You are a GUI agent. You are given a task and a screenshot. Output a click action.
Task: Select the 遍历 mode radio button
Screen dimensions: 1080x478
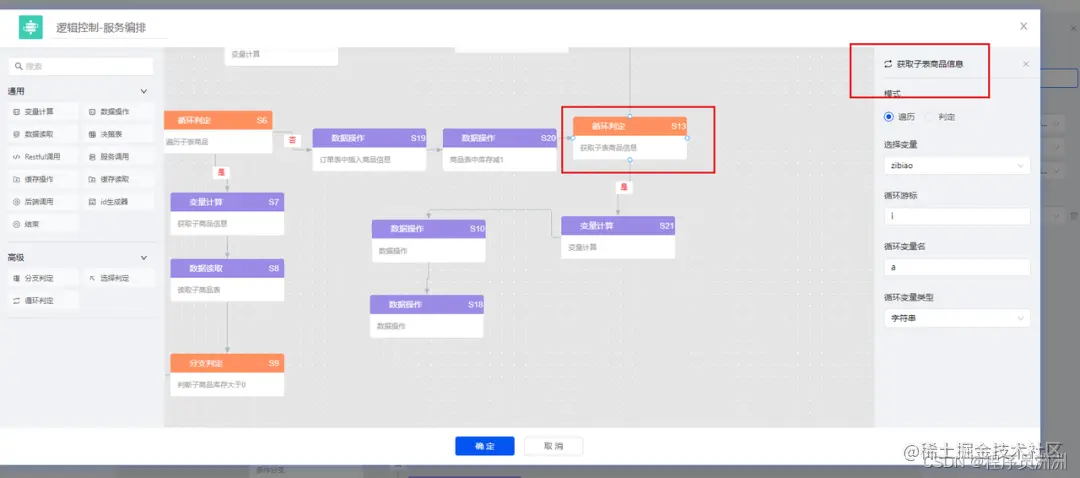coord(889,117)
